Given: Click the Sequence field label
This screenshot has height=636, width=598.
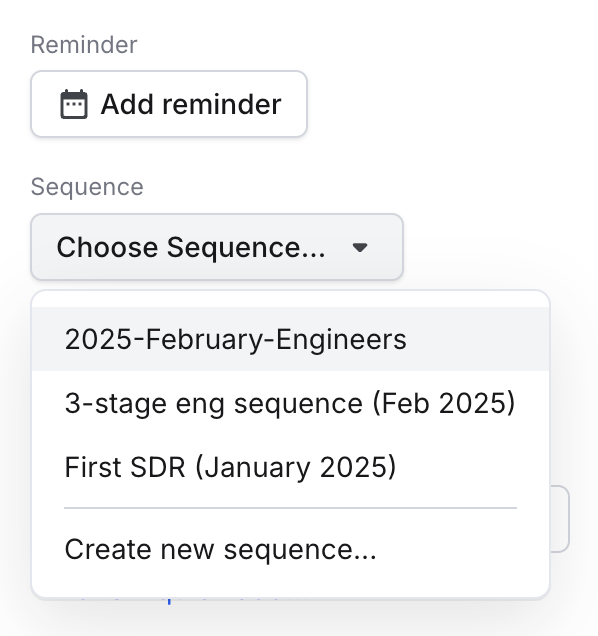Looking at the screenshot, I should [x=87, y=187].
